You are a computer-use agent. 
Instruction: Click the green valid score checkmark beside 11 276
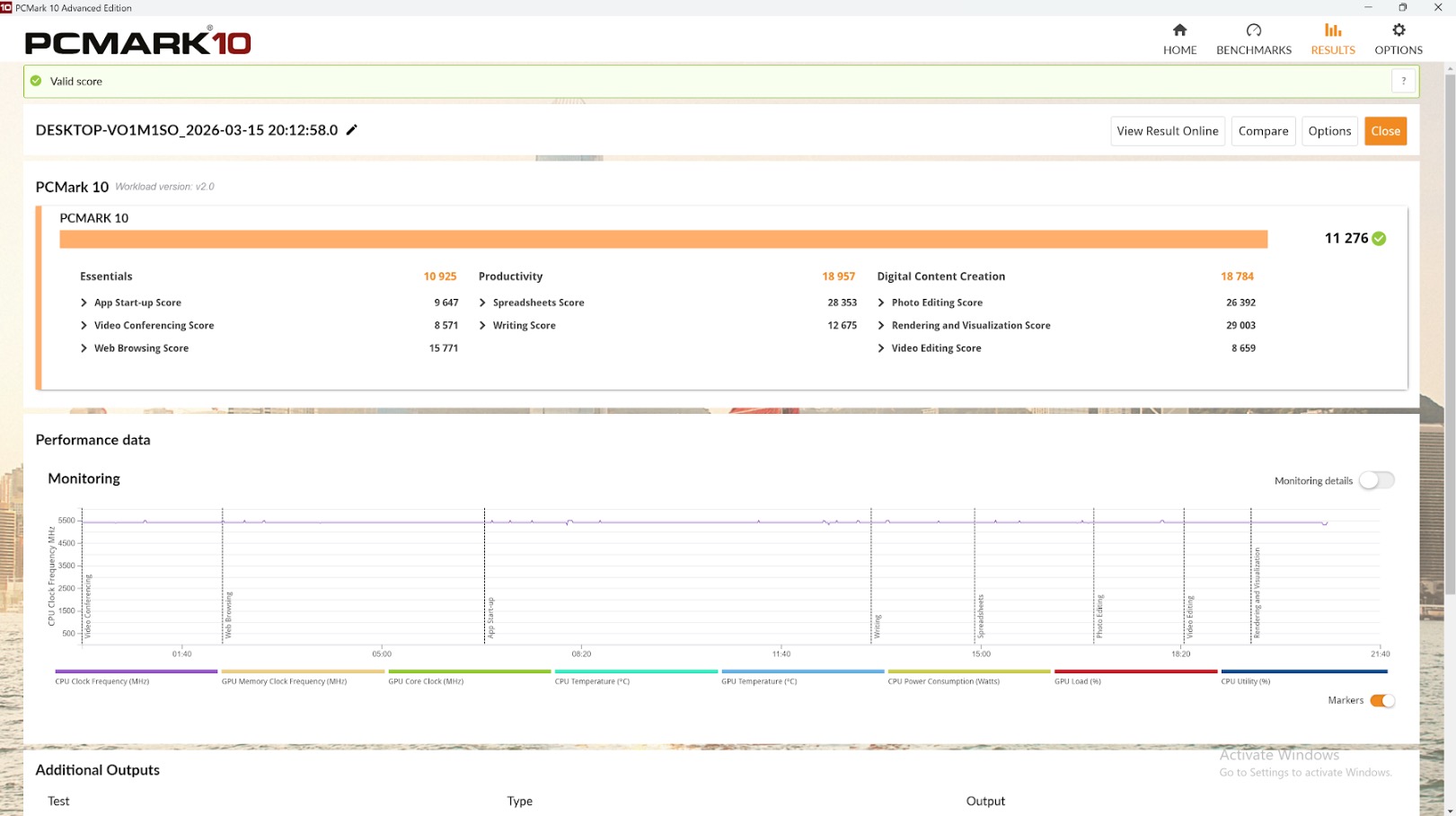[x=1379, y=239]
